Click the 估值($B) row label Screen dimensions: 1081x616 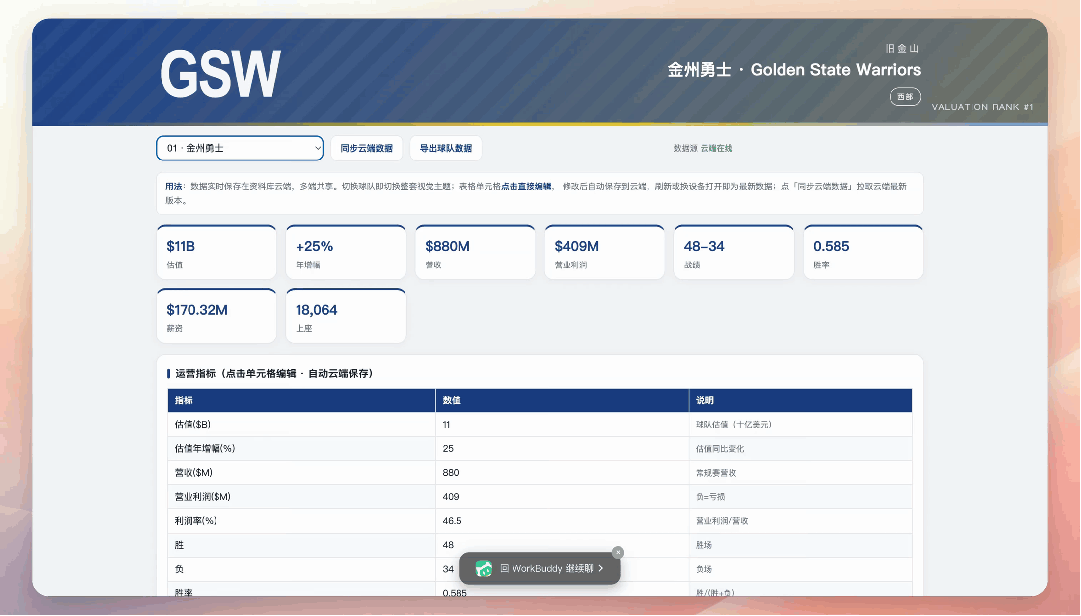(301, 424)
